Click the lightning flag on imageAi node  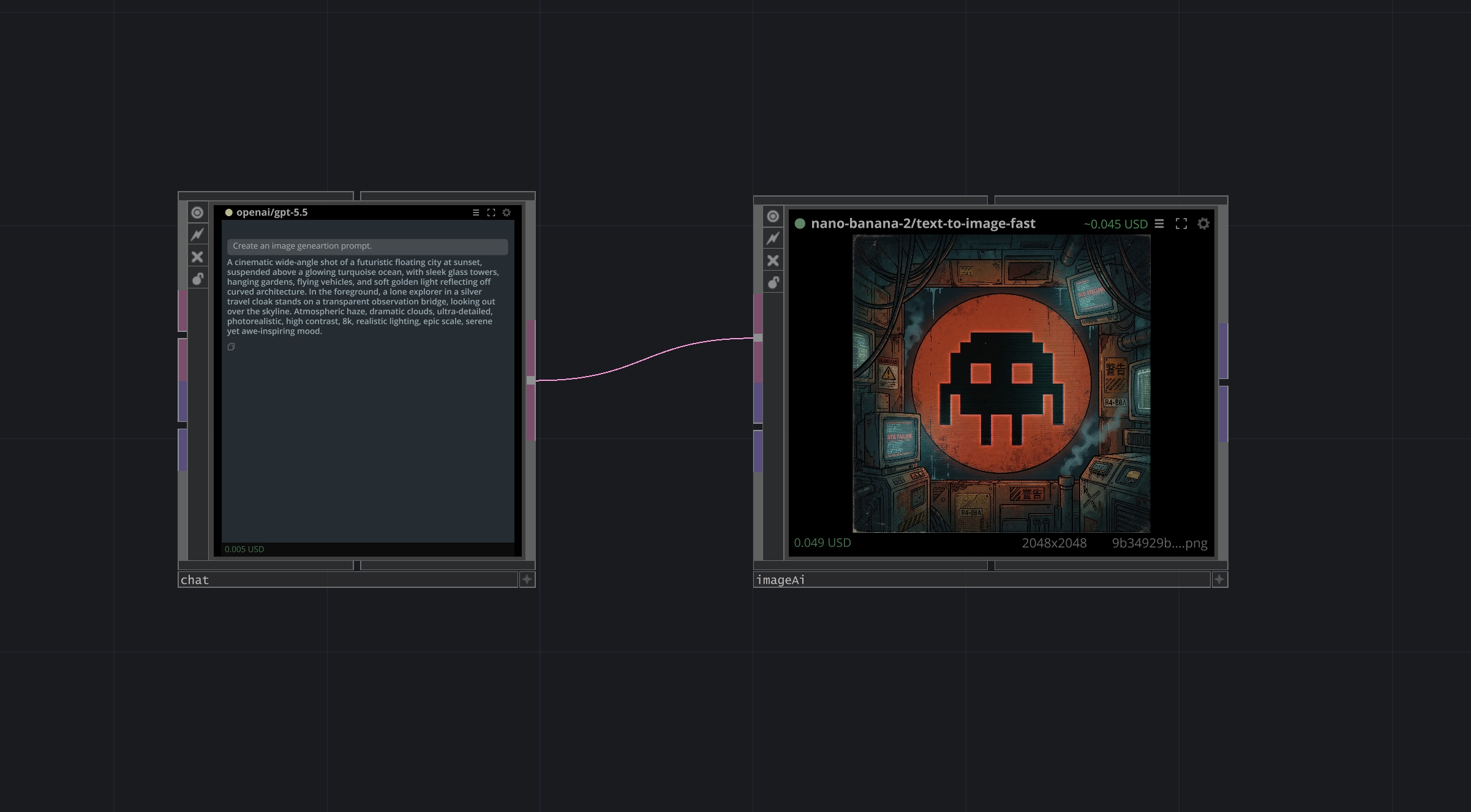[x=773, y=238]
